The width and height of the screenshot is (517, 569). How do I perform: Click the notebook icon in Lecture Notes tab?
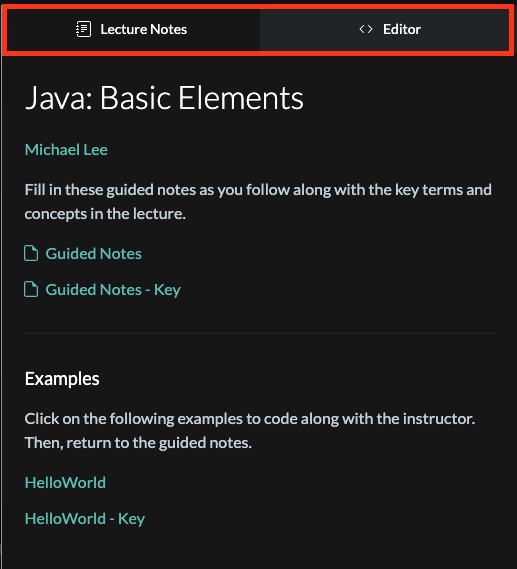click(x=83, y=29)
